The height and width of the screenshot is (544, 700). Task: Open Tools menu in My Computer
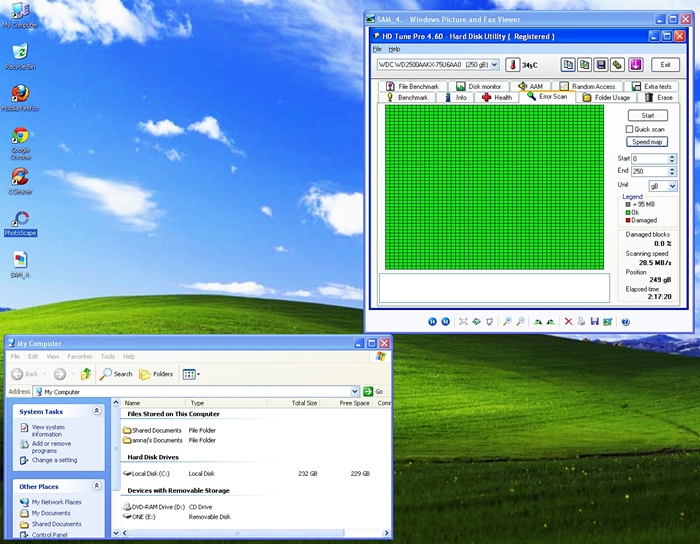(108, 357)
